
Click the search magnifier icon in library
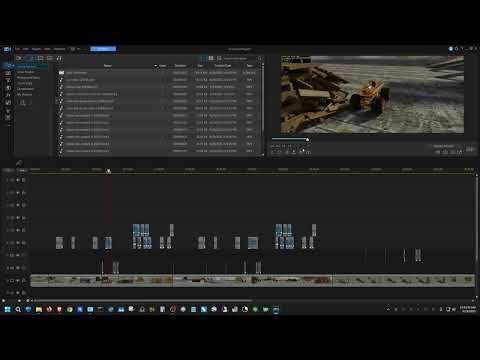point(260,58)
